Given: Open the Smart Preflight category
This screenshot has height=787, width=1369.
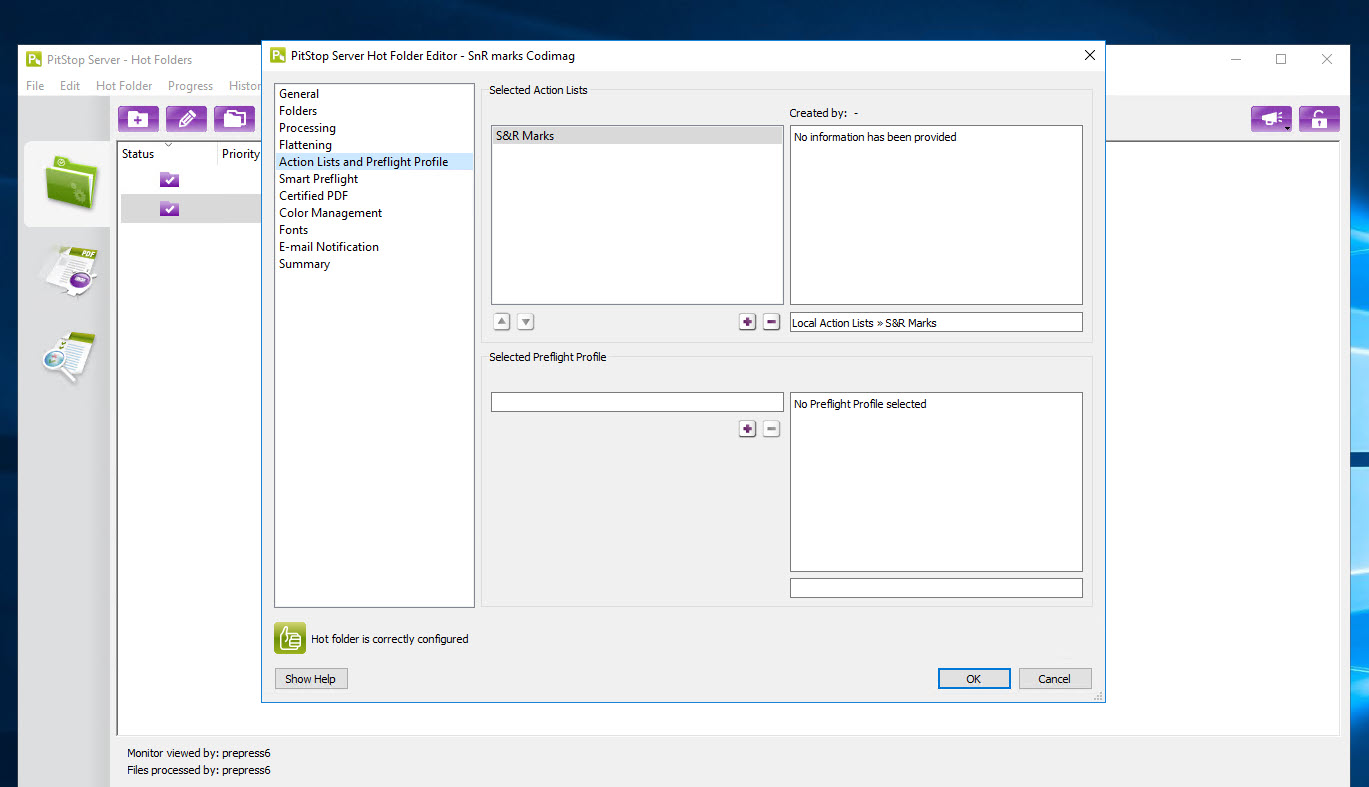Looking at the screenshot, I should 318,179.
